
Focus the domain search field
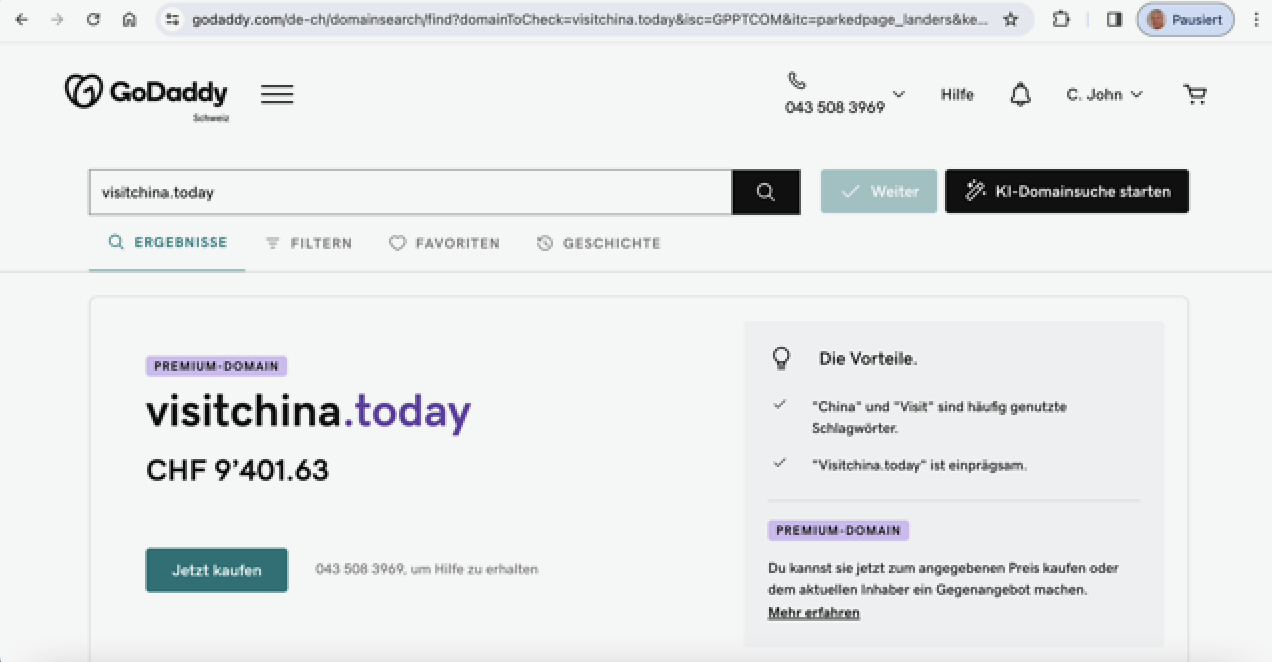click(x=410, y=192)
